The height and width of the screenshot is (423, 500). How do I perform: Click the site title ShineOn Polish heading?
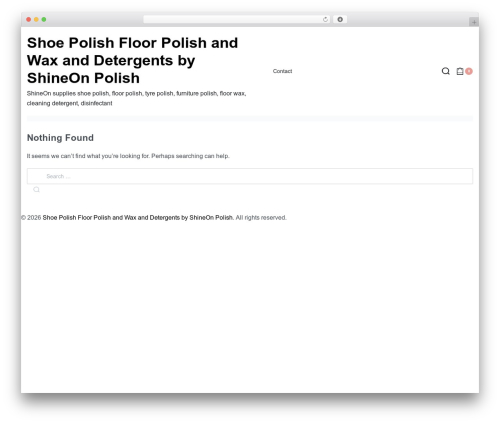[132, 60]
